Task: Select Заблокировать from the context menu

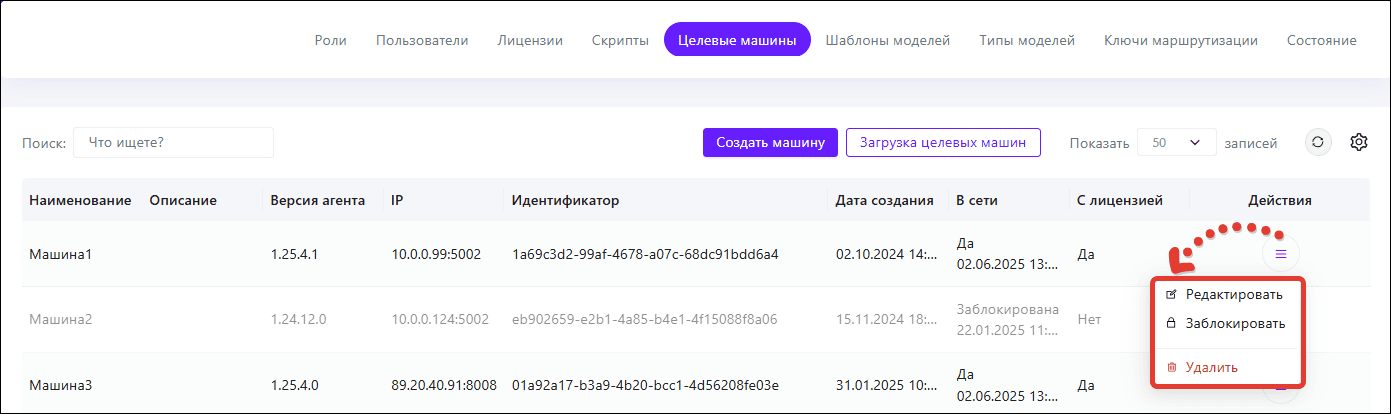Action: click(1234, 324)
